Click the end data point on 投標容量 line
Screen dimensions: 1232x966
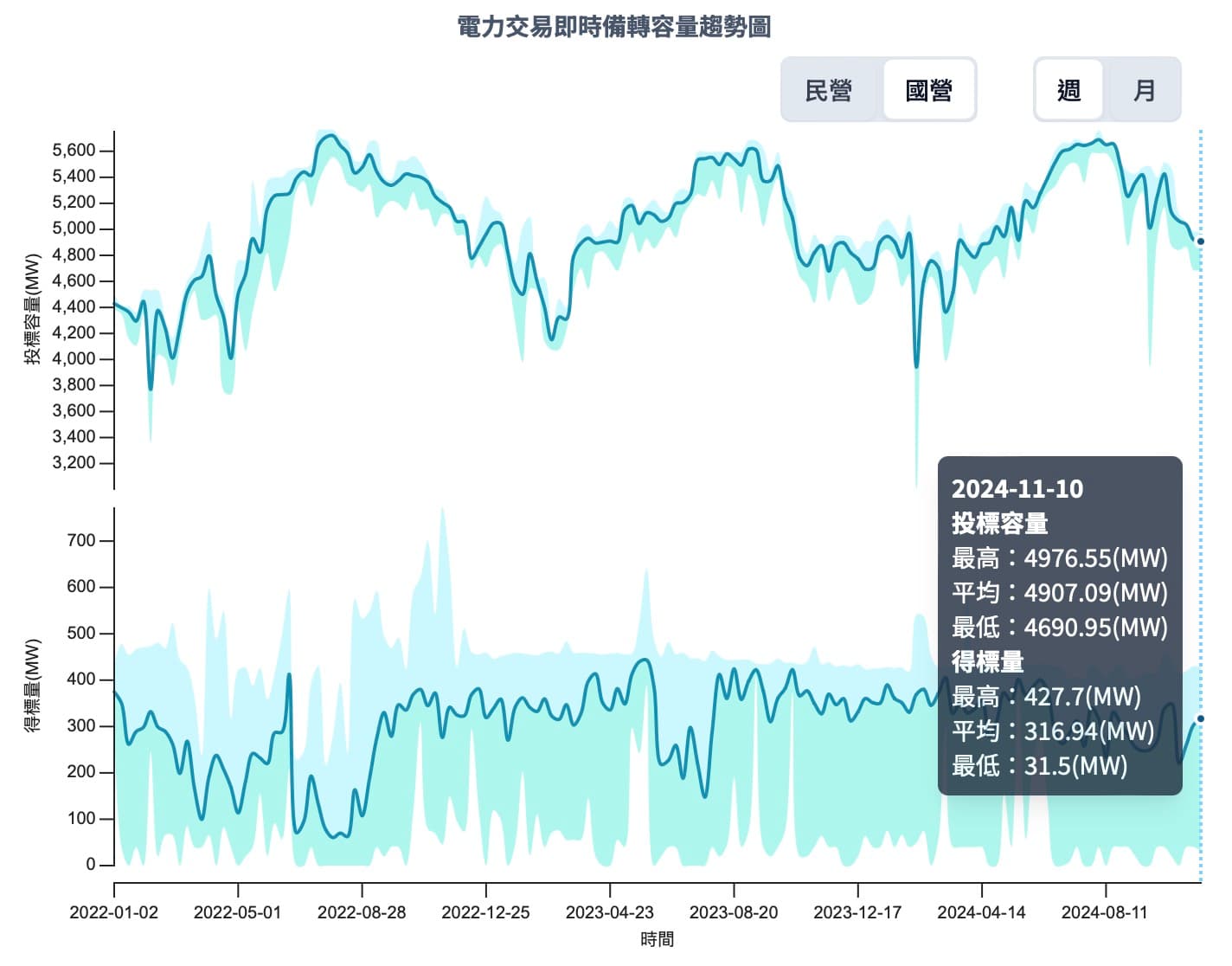[1200, 241]
